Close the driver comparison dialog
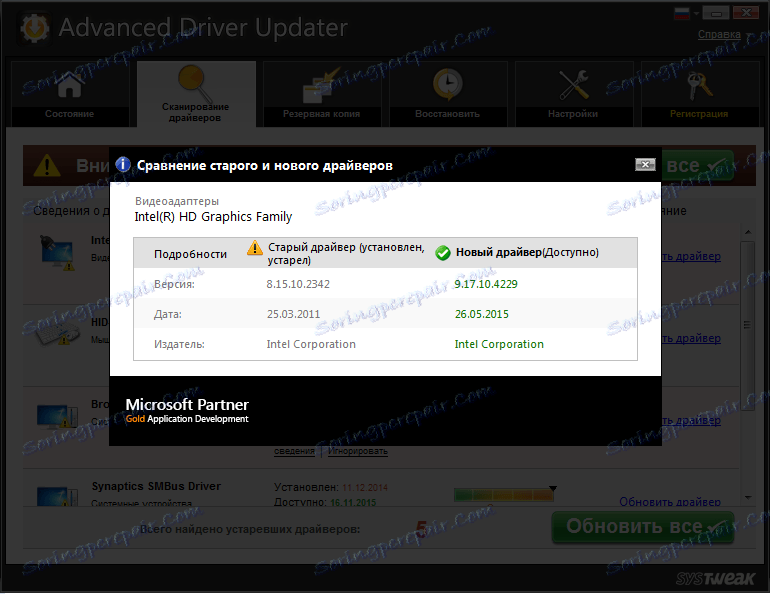This screenshot has width=770, height=594. pyautogui.click(x=645, y=164)
